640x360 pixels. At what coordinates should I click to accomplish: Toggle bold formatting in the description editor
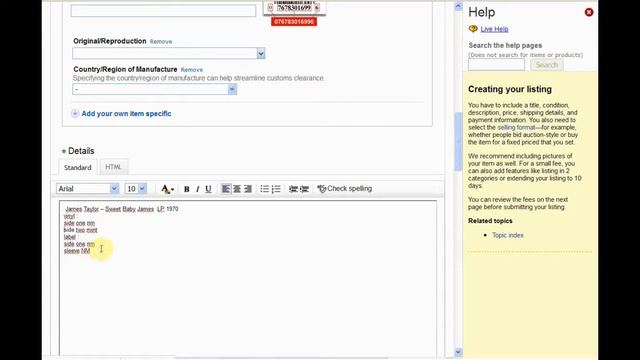tap(187, 189)
